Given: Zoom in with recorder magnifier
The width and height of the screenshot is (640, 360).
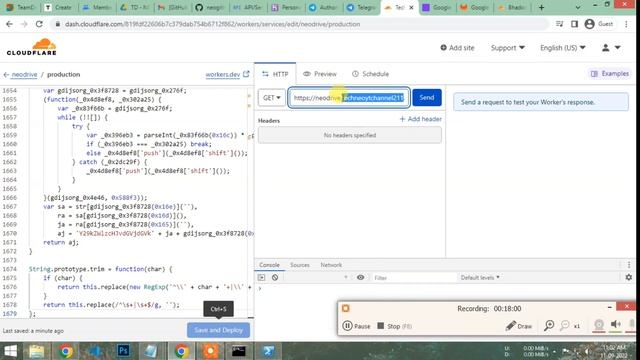Looking at the screenshot, I should coord(549,325).
